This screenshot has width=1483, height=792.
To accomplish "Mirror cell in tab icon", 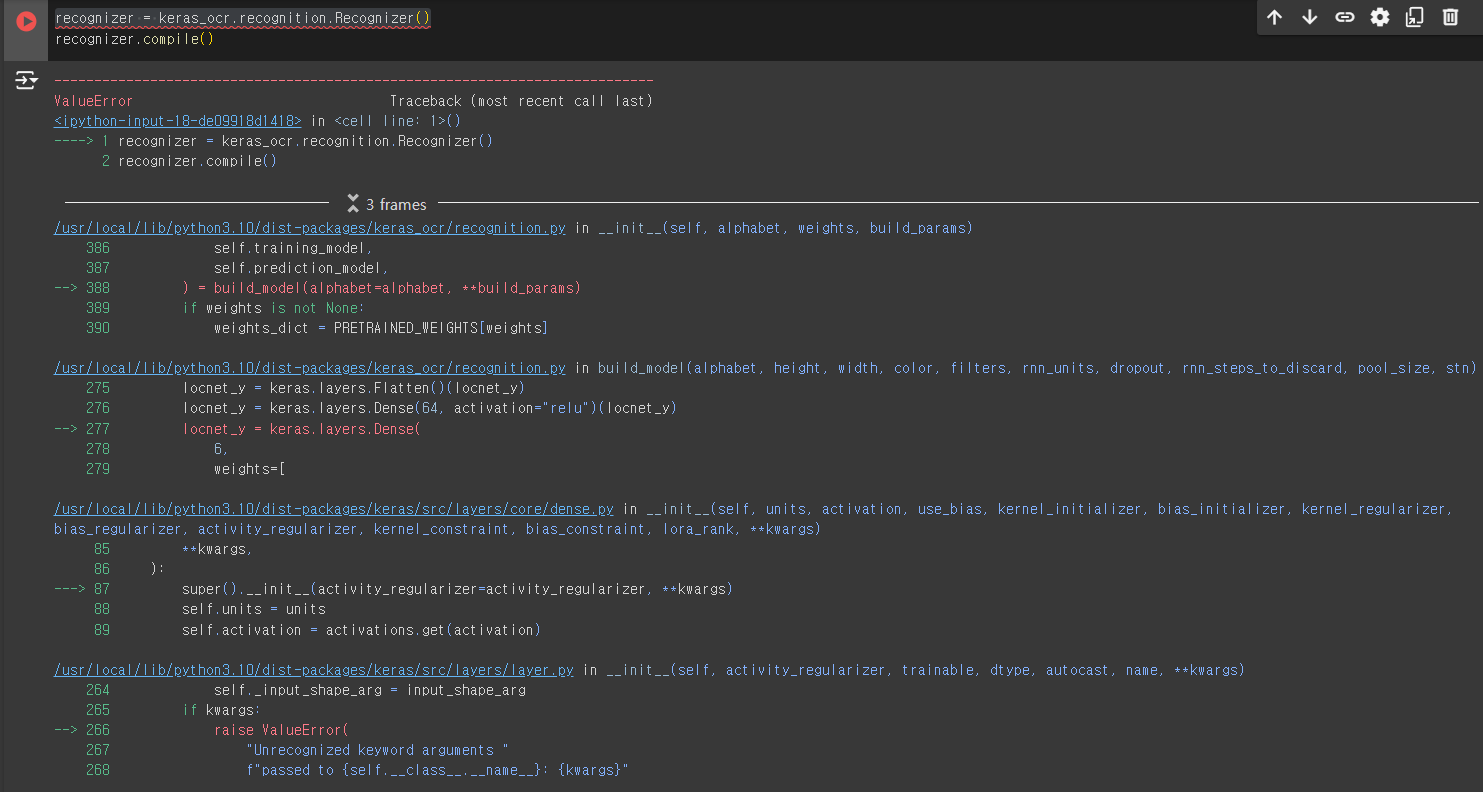I will pos(1415,17).
